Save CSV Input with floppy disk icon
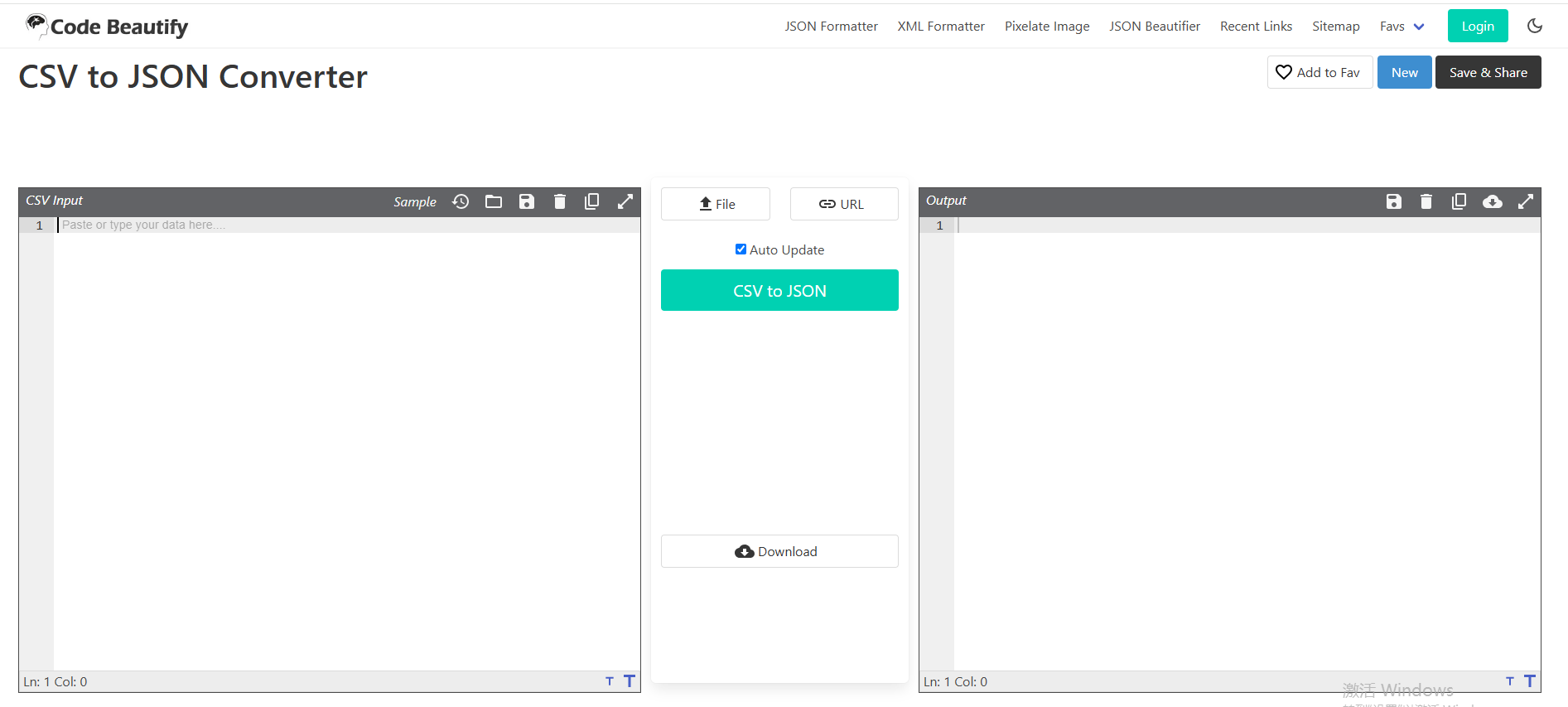 click(527, 201)
